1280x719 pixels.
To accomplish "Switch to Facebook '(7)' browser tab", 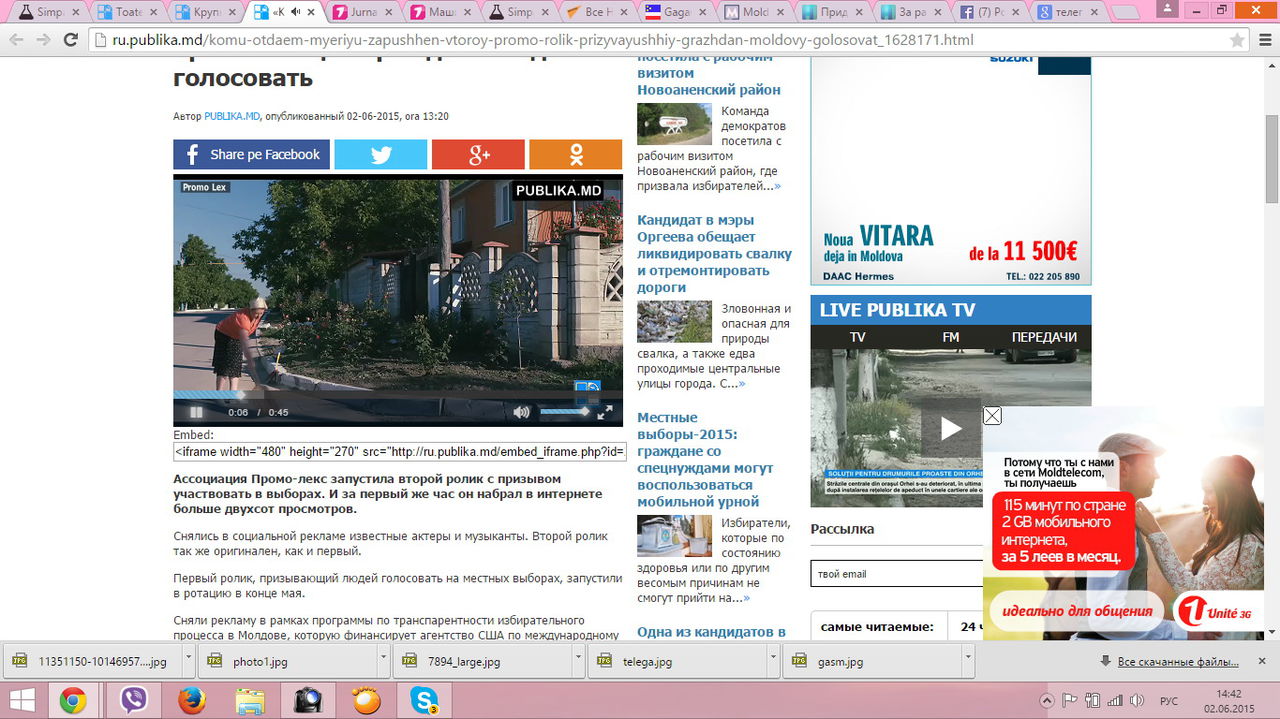I will (x=989, y=12).
